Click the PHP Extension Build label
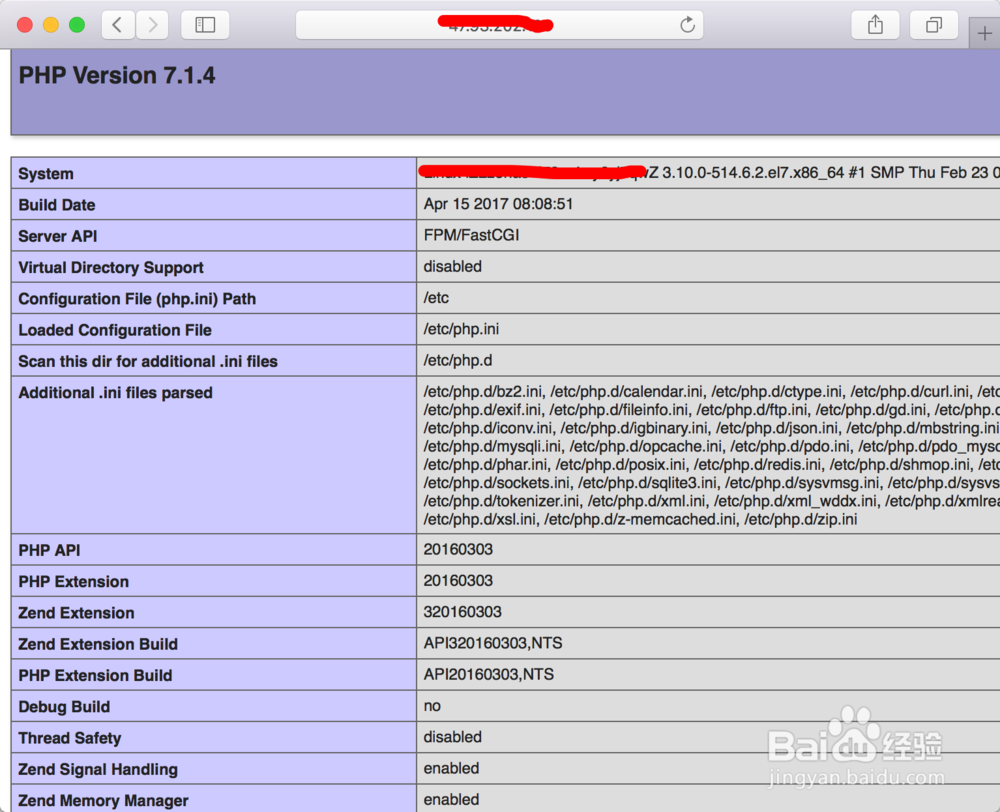The width and height of the screenshot is (1000, 812). tap(95, 675)
